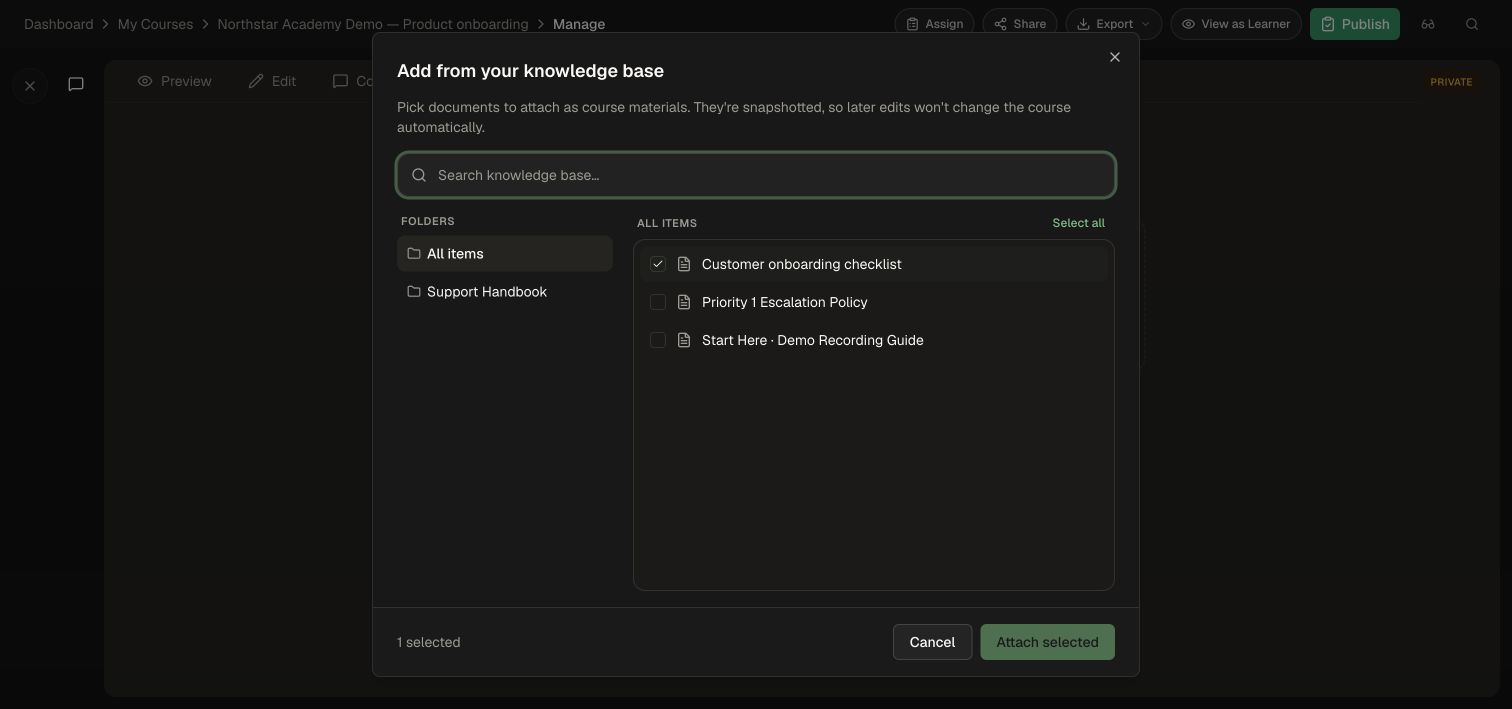Click the Priority 1 Escalation Policy title
Viewport: 1512px width, 709px height.
784,302
